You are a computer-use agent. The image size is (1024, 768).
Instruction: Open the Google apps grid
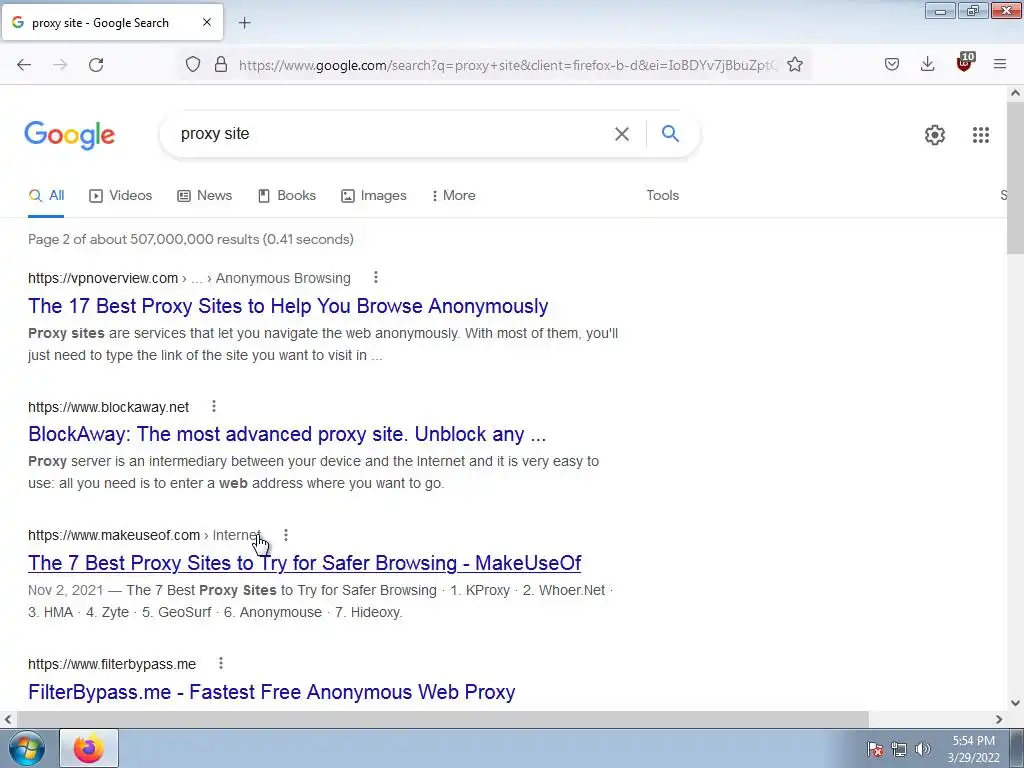(980, 135)
